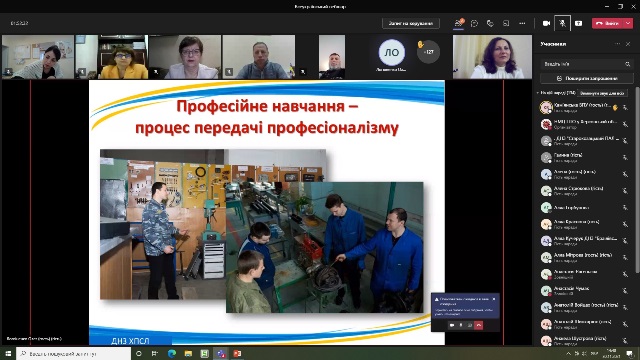The height and width of the screenshot is (360, 640).
Task: Open more options in the participants panel header
Action: (618, 44)
